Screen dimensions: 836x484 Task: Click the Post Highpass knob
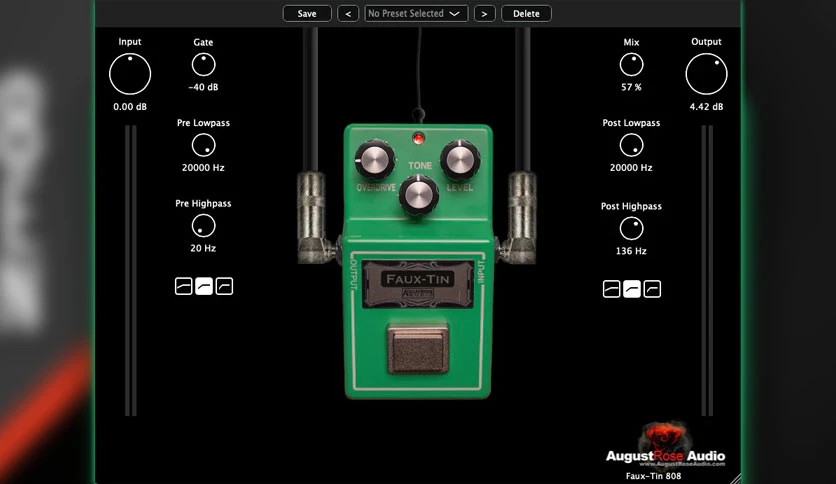[x=631, y=228]
